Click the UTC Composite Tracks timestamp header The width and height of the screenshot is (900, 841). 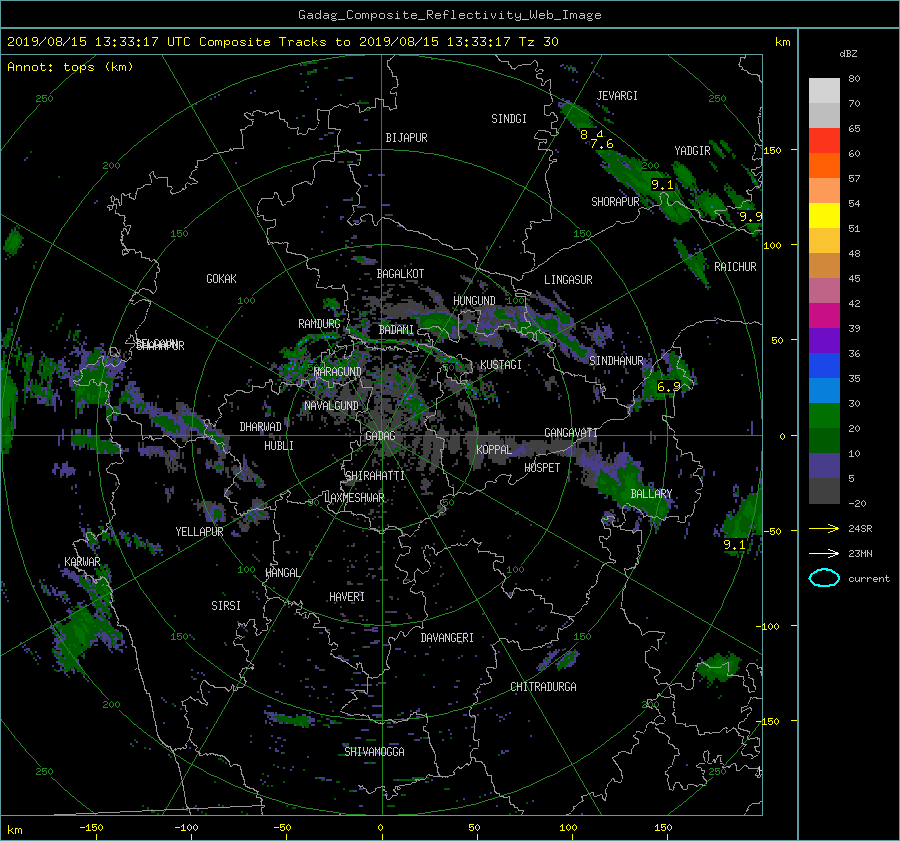pos(282,42)
